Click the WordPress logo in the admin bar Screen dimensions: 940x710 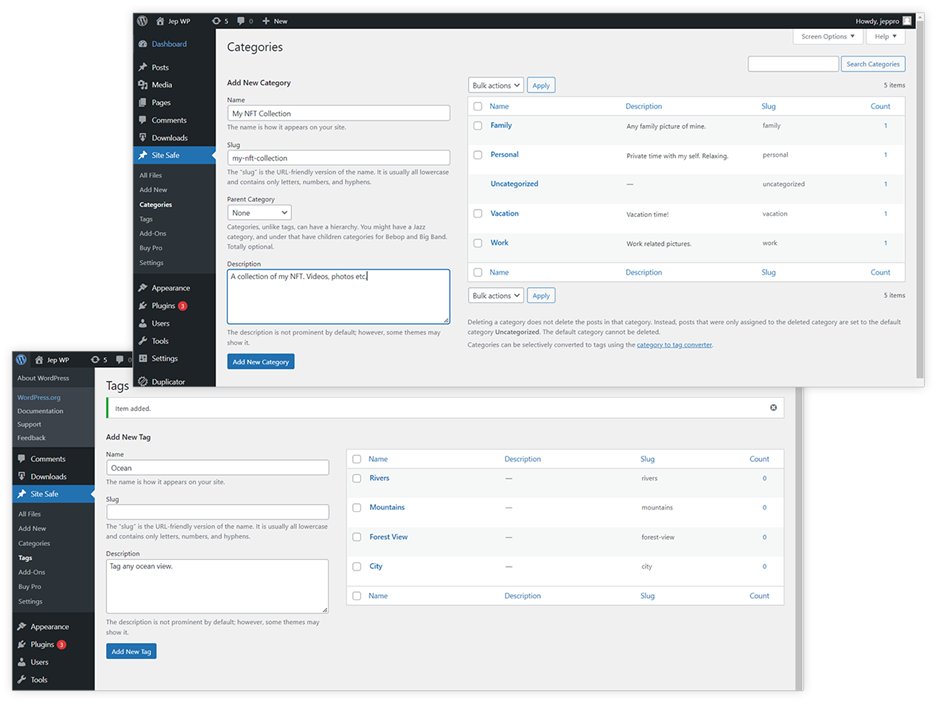(141, 19)
